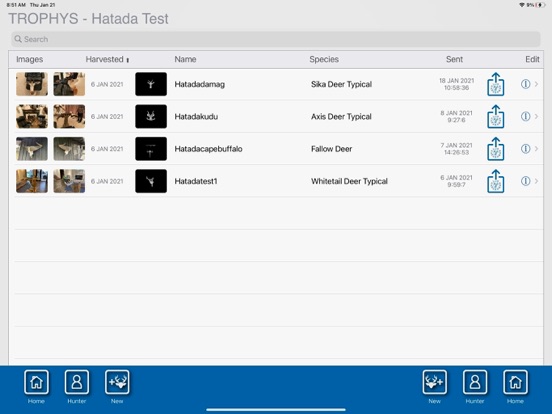The image size is (552, 414).
Task: Open info icon for Hatadadamag
Action: 525,84
